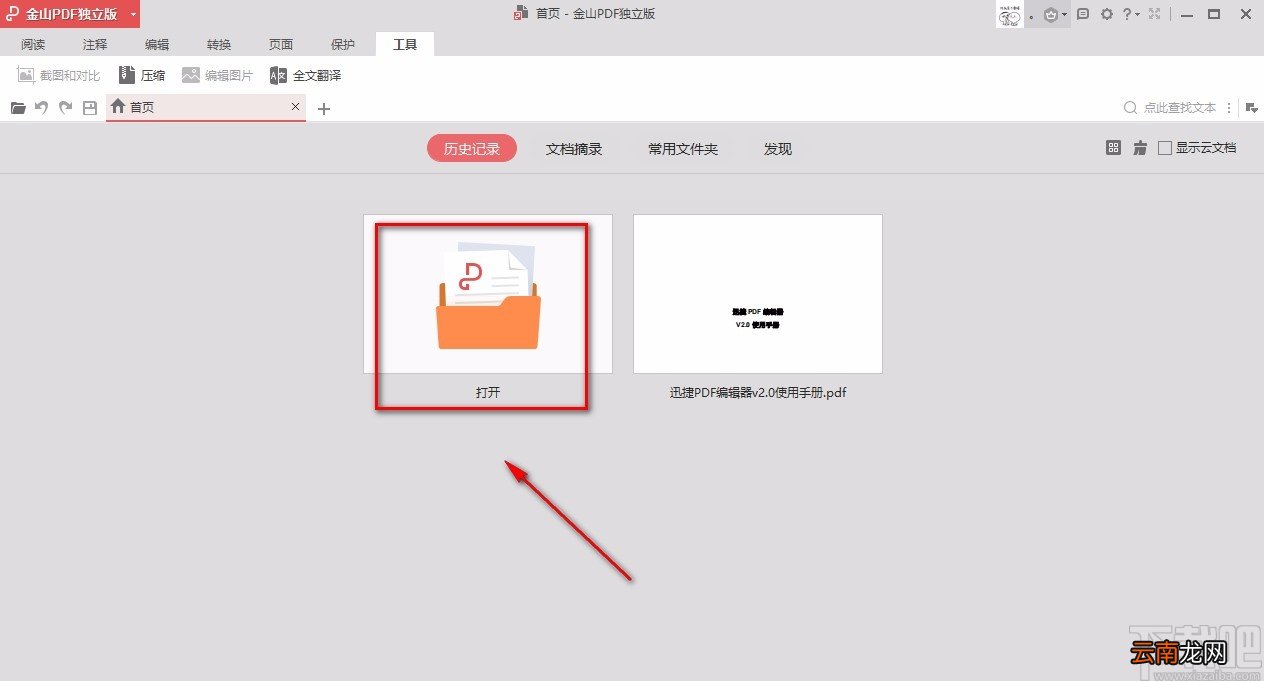
Task: Toggle the fullscreen arrows icon
Action: 1155,14
